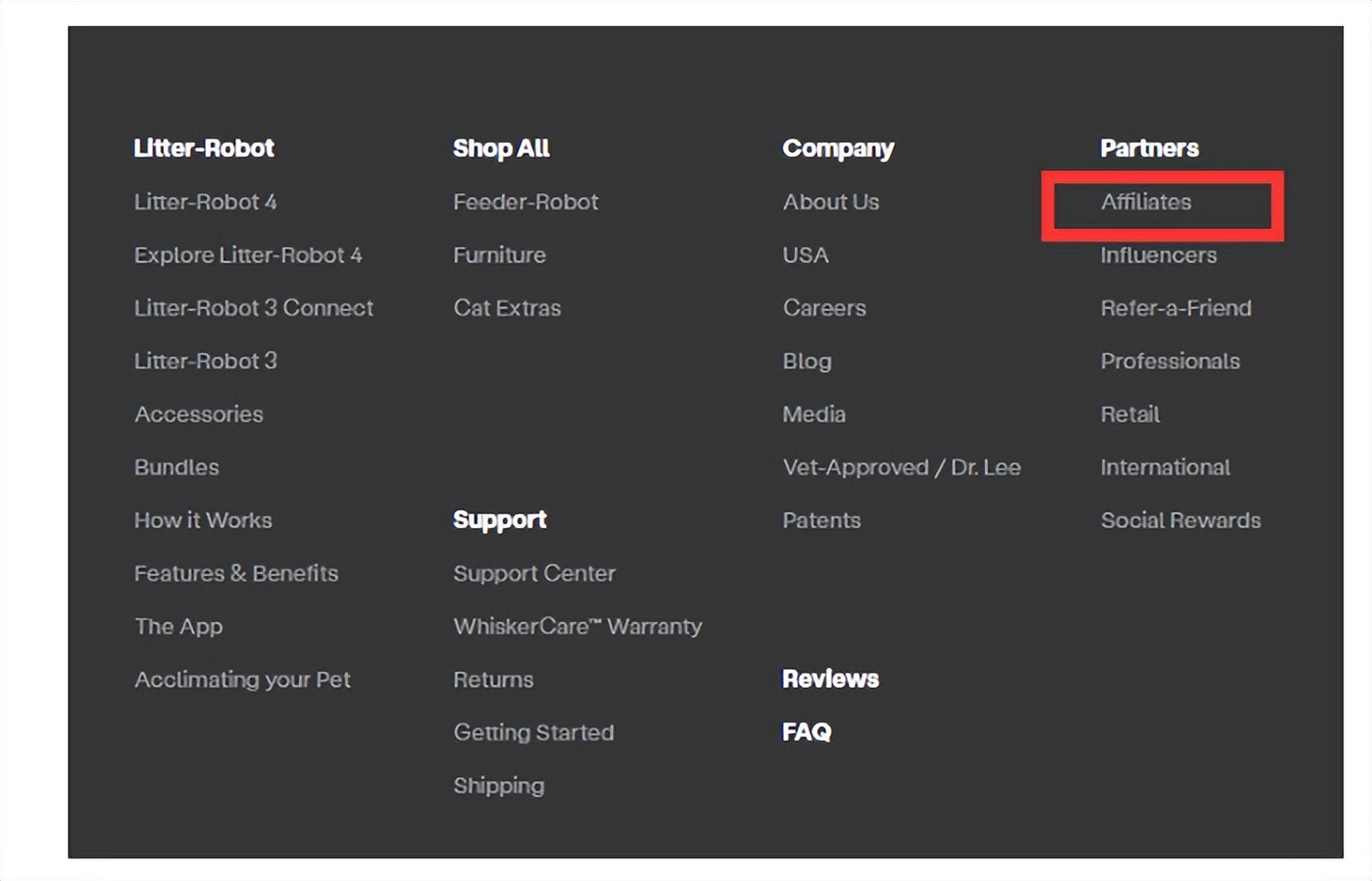Viewport: 1372px width, 881px height.
Task: Open the Affiliates link under Partners
Action: click(x=1146, y=202)
